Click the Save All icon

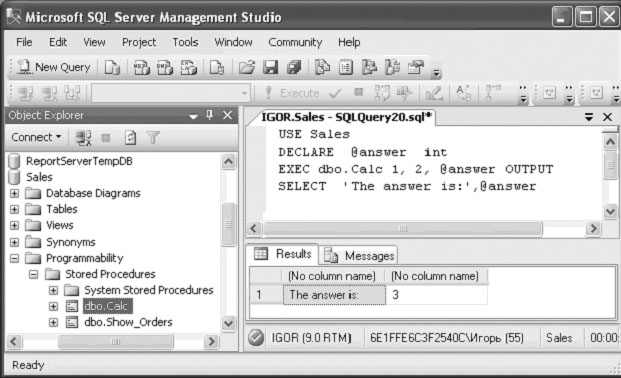tap(294, 67)
